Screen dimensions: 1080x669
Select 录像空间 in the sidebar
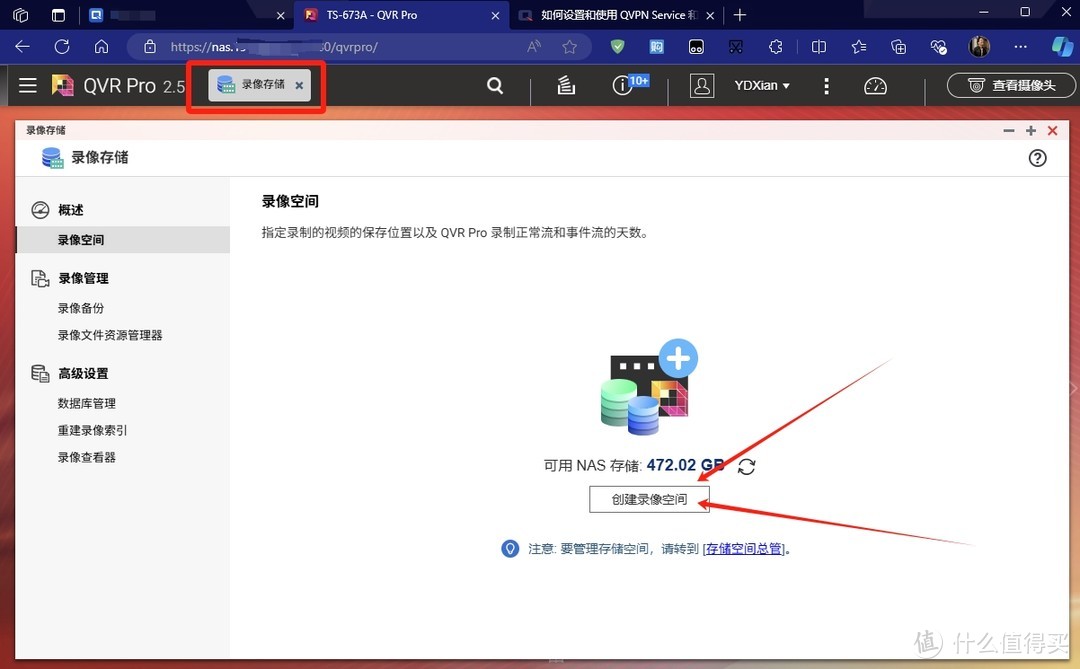click(x=81, y=239)
